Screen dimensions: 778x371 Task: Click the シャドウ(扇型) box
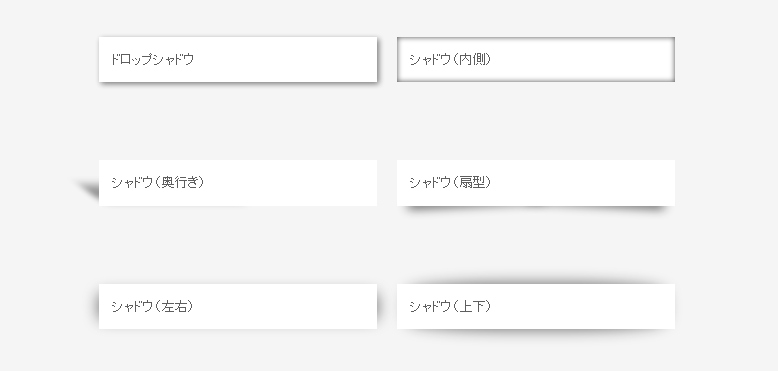[x=536, y=183]
